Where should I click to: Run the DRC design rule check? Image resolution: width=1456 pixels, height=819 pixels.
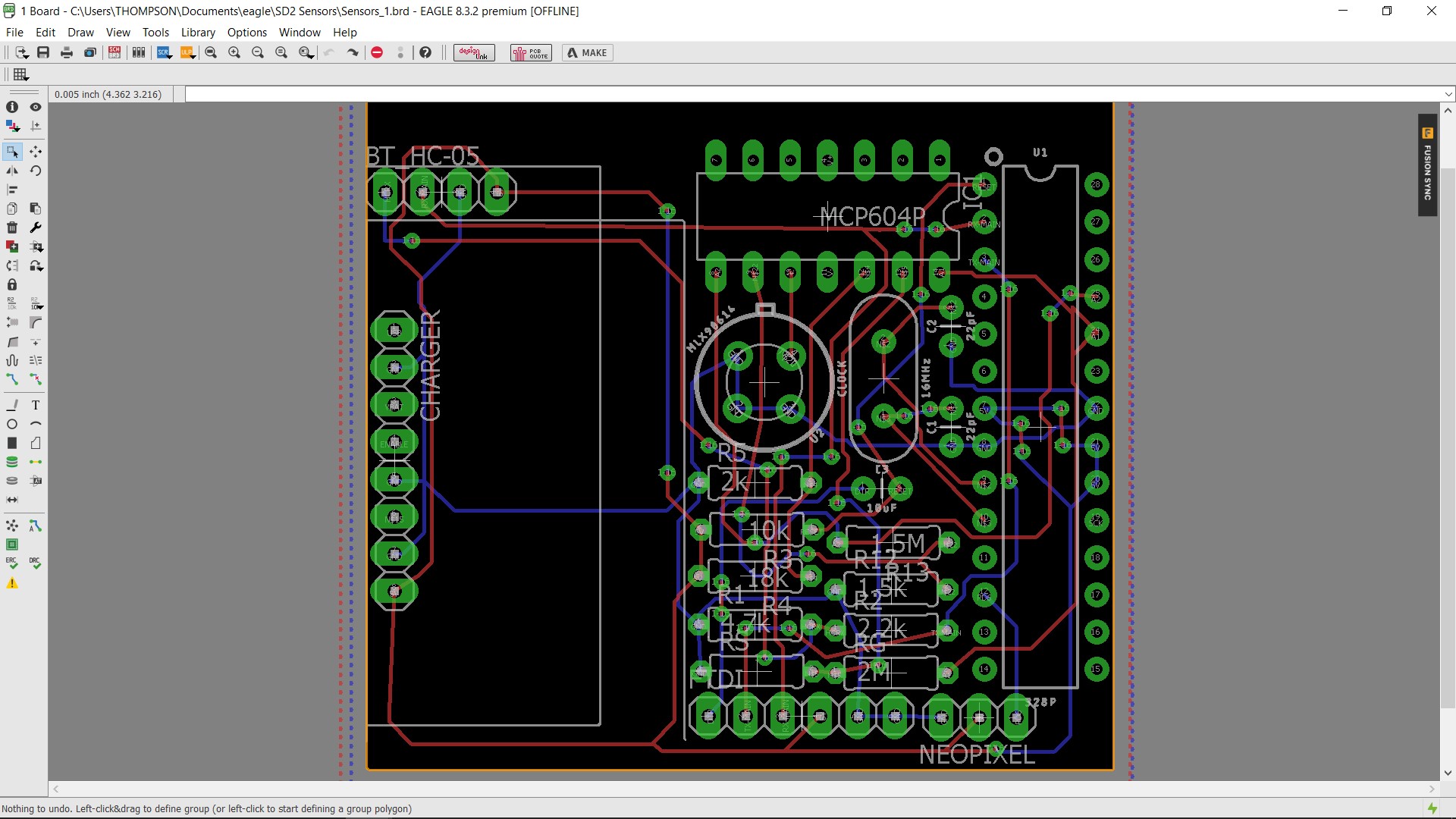pos(36,563)
